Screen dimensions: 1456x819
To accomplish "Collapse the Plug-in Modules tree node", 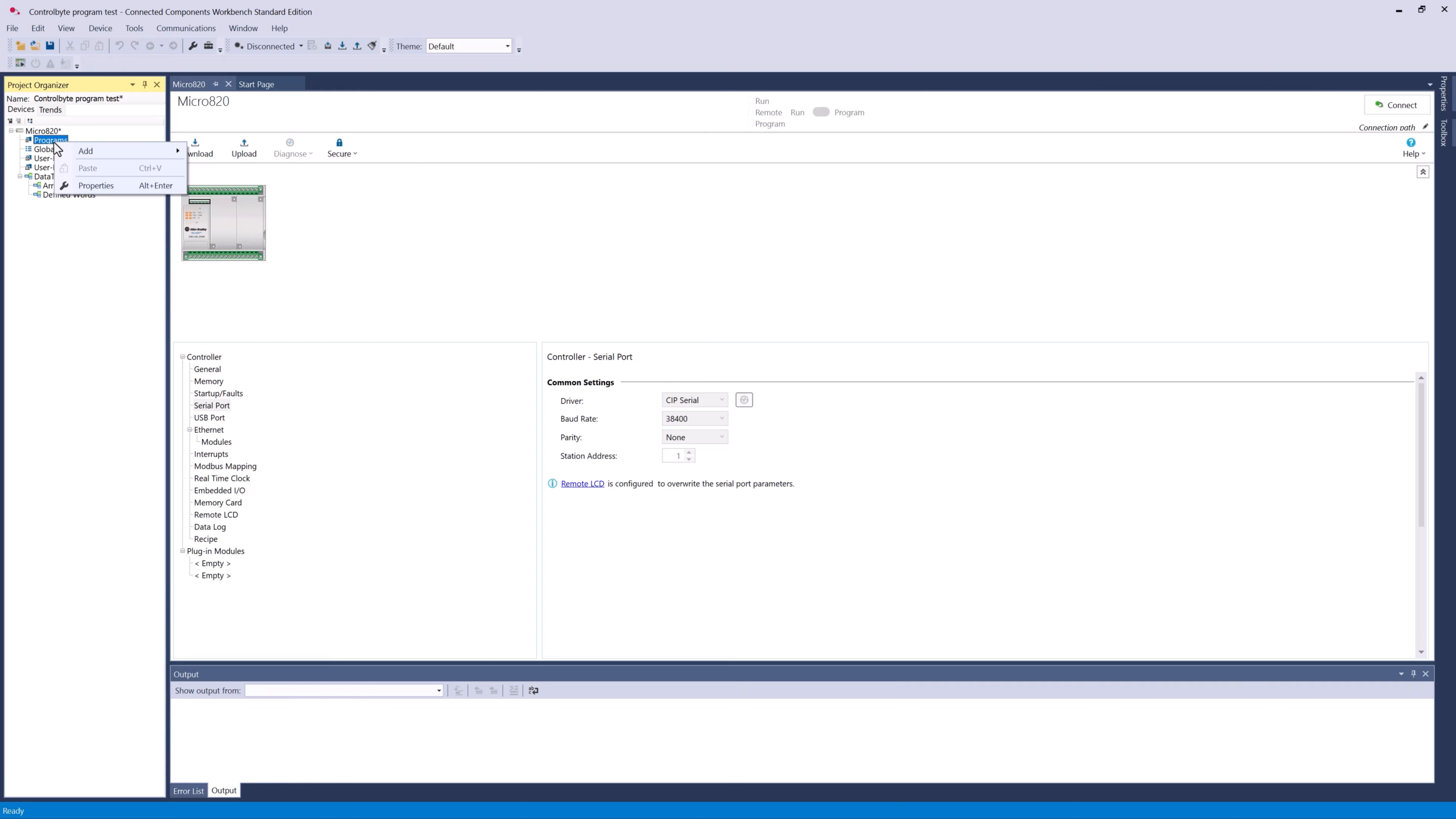I will (x=183, y=551).
